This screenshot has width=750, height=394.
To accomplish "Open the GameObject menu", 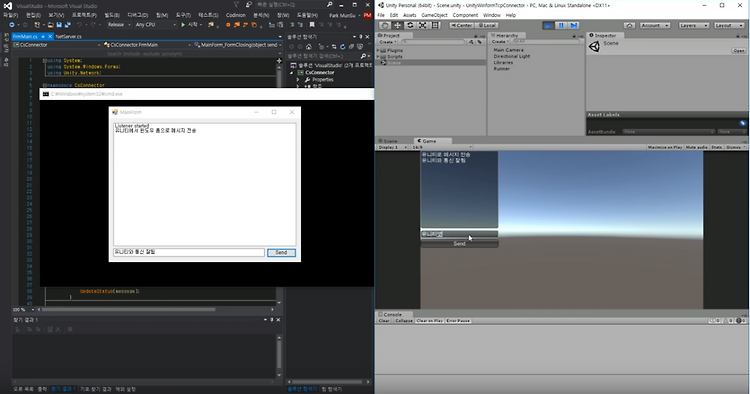I will [434, 15].
